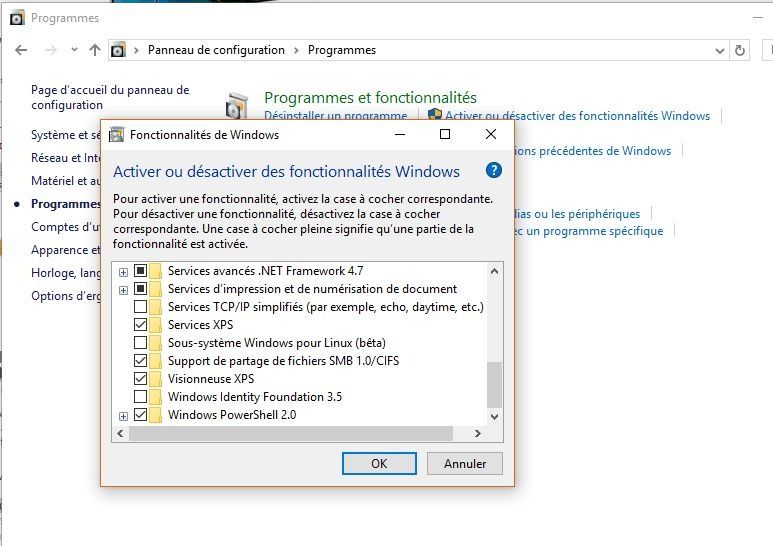Open address bar history dropdown

(720, 51)
